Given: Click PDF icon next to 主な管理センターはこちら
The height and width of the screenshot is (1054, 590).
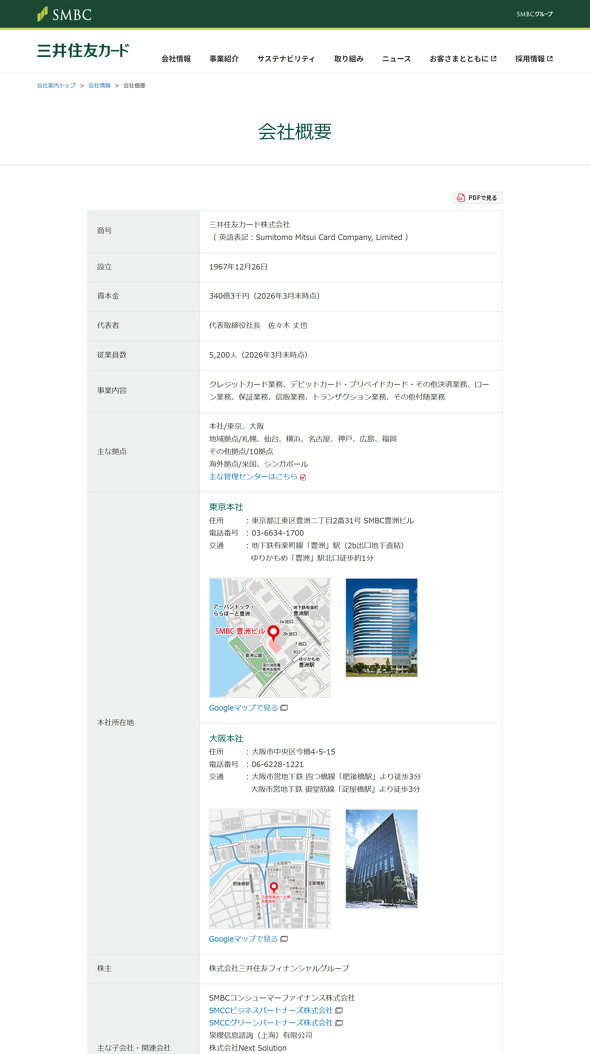Looking at the screenshot, I should coord(303,477).
